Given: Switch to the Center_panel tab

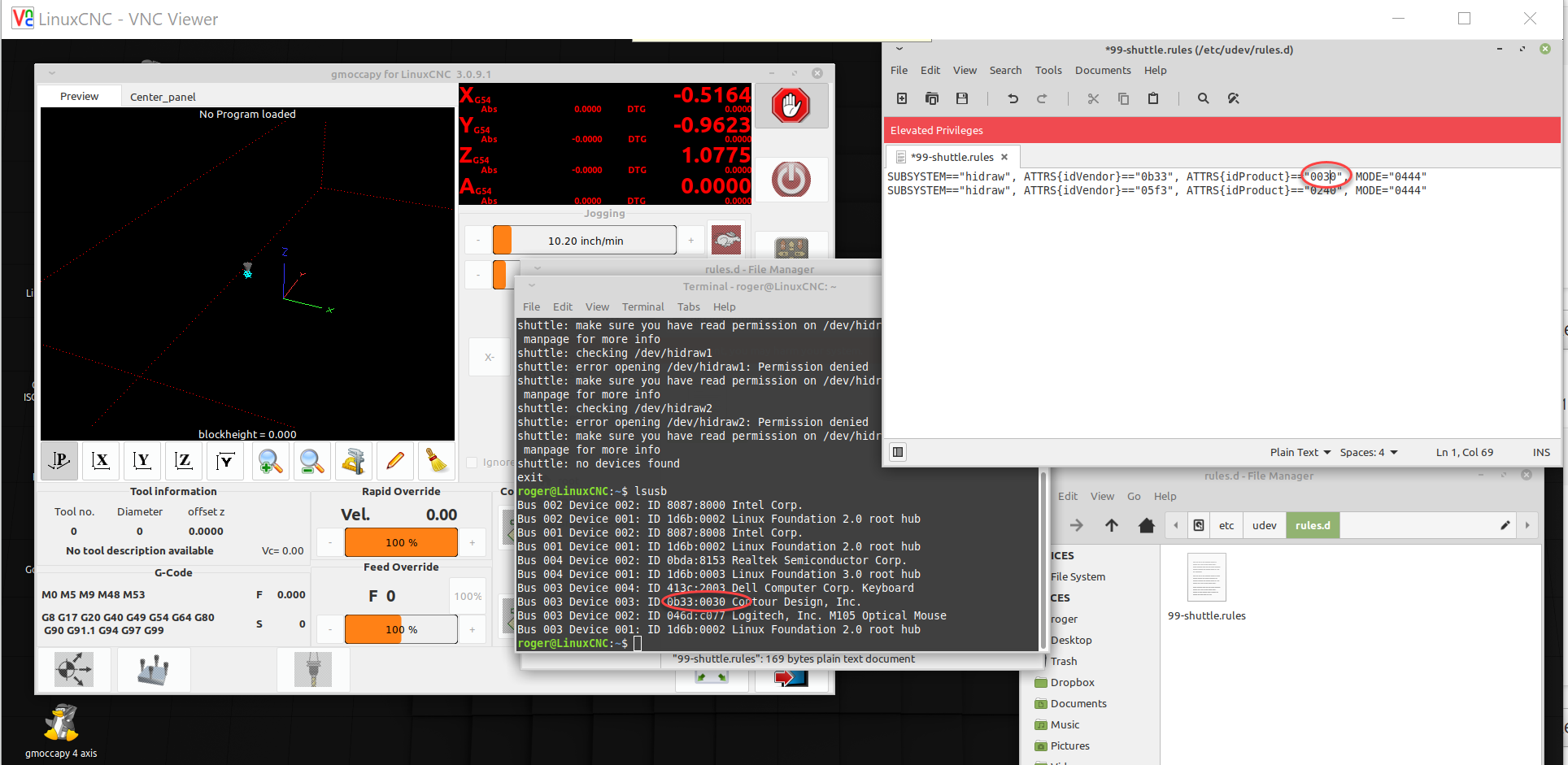Looking at the screenshot, I should pyautogui.click(x=163, y=97).
